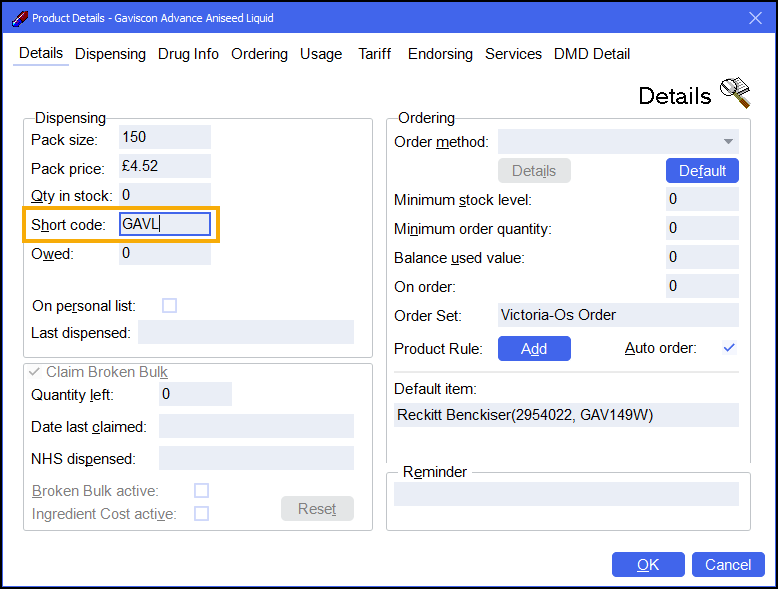This screenshot has height=589, width=778.
Task: Click the Reset button
Action: click(317, 509)
